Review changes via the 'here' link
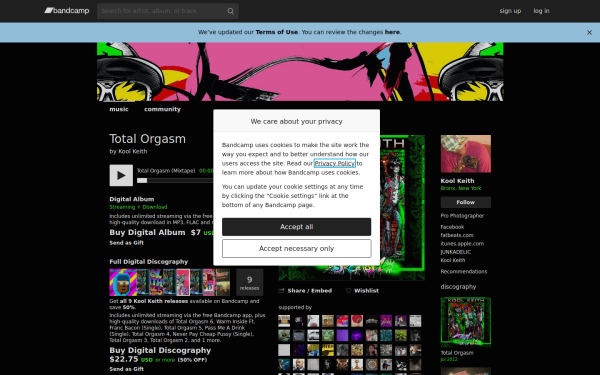 [392, 32]
